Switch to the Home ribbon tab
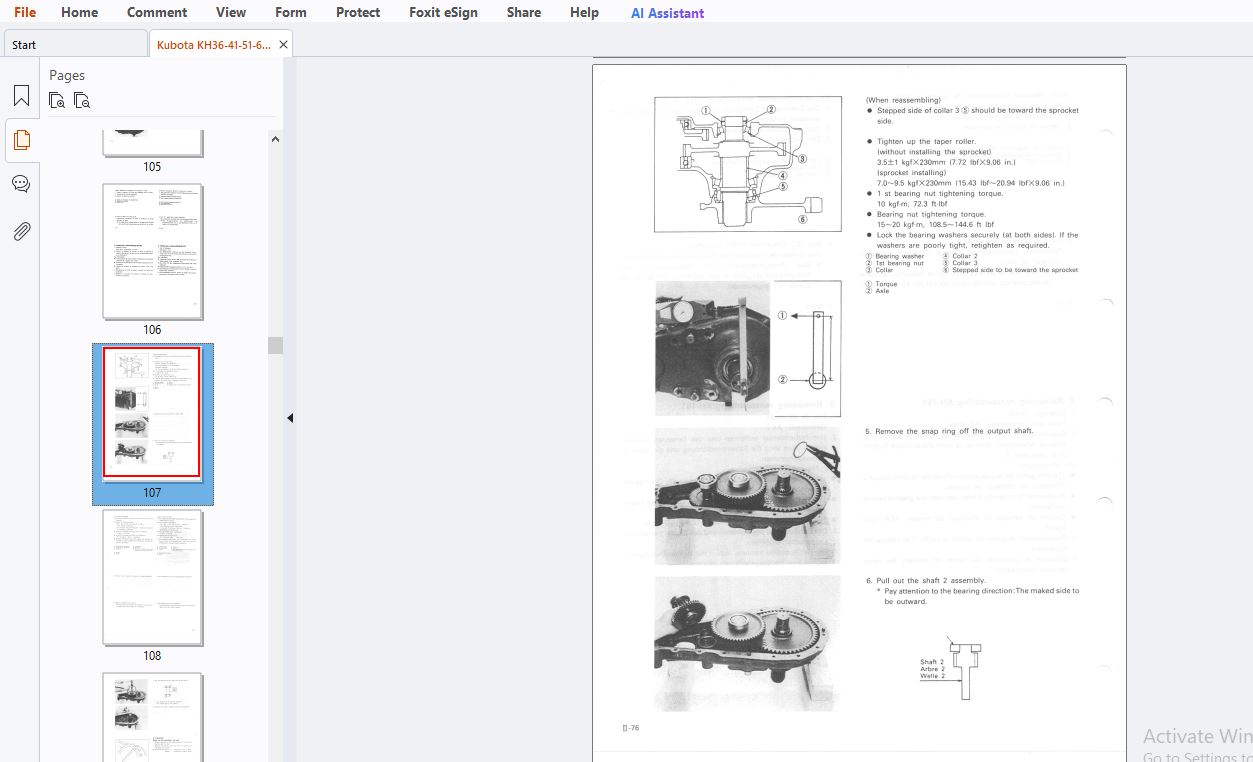 (79, 12)
